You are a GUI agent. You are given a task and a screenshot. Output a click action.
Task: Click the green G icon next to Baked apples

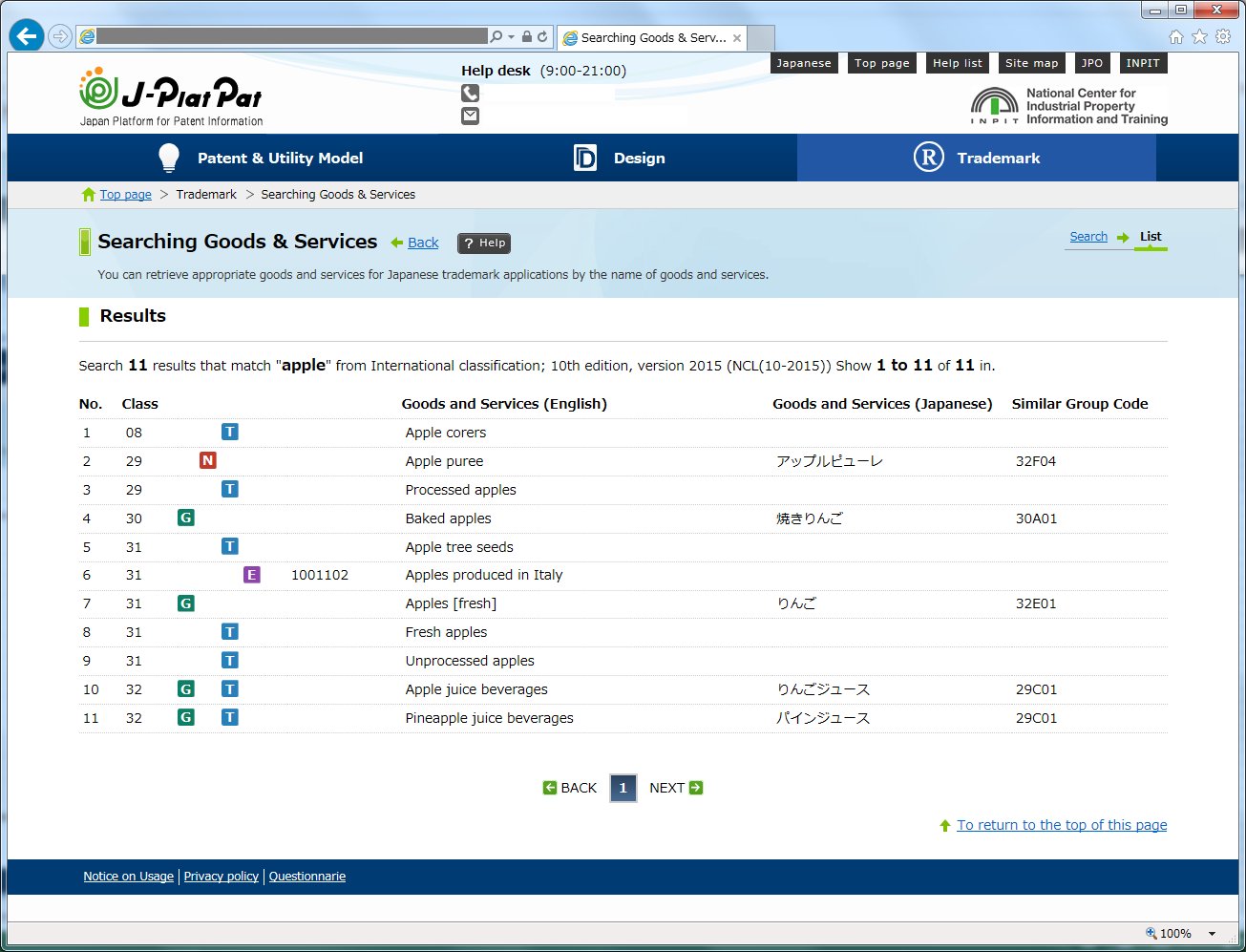185,518
